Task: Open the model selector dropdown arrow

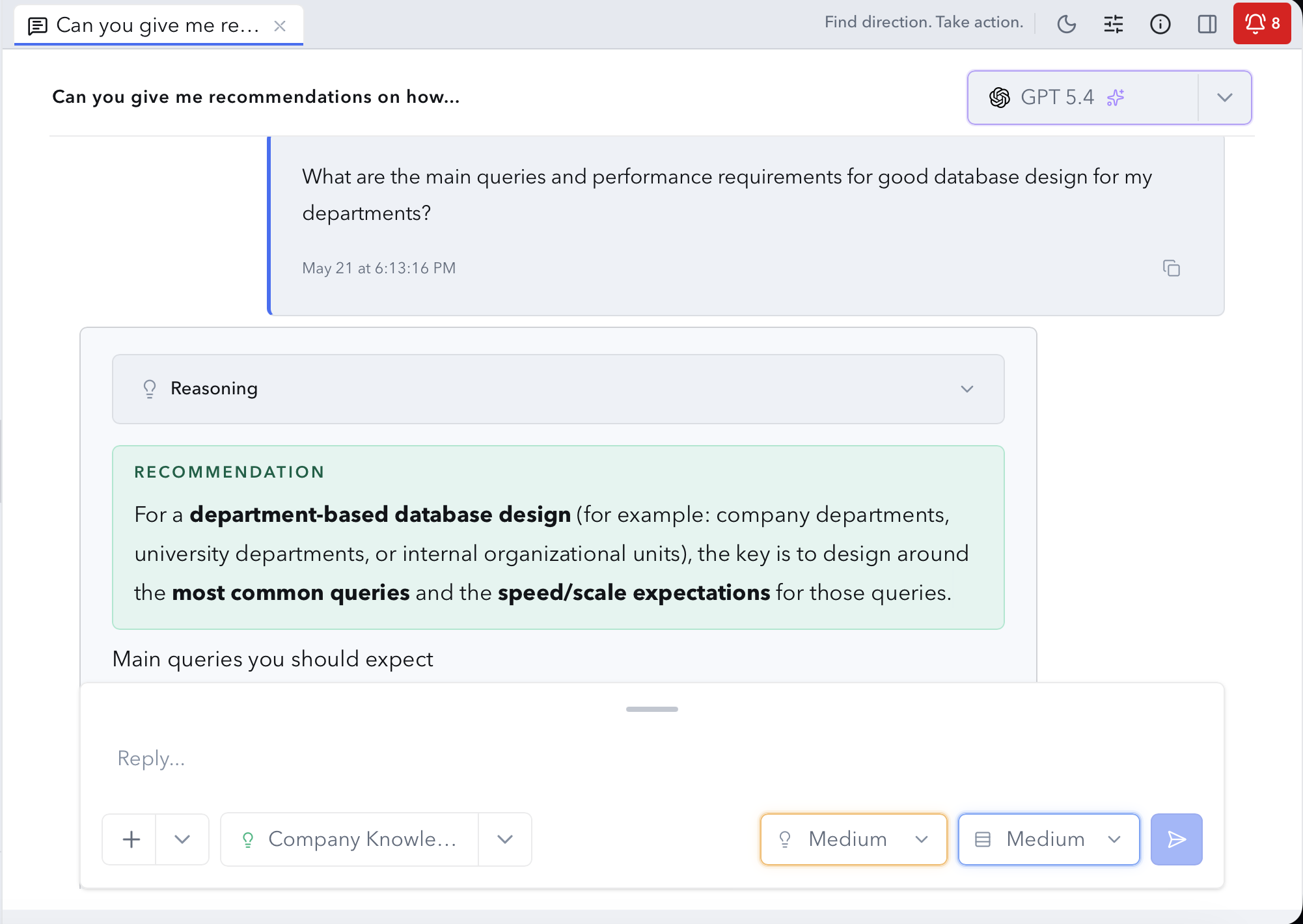Action: click(x=1225, y=98)
